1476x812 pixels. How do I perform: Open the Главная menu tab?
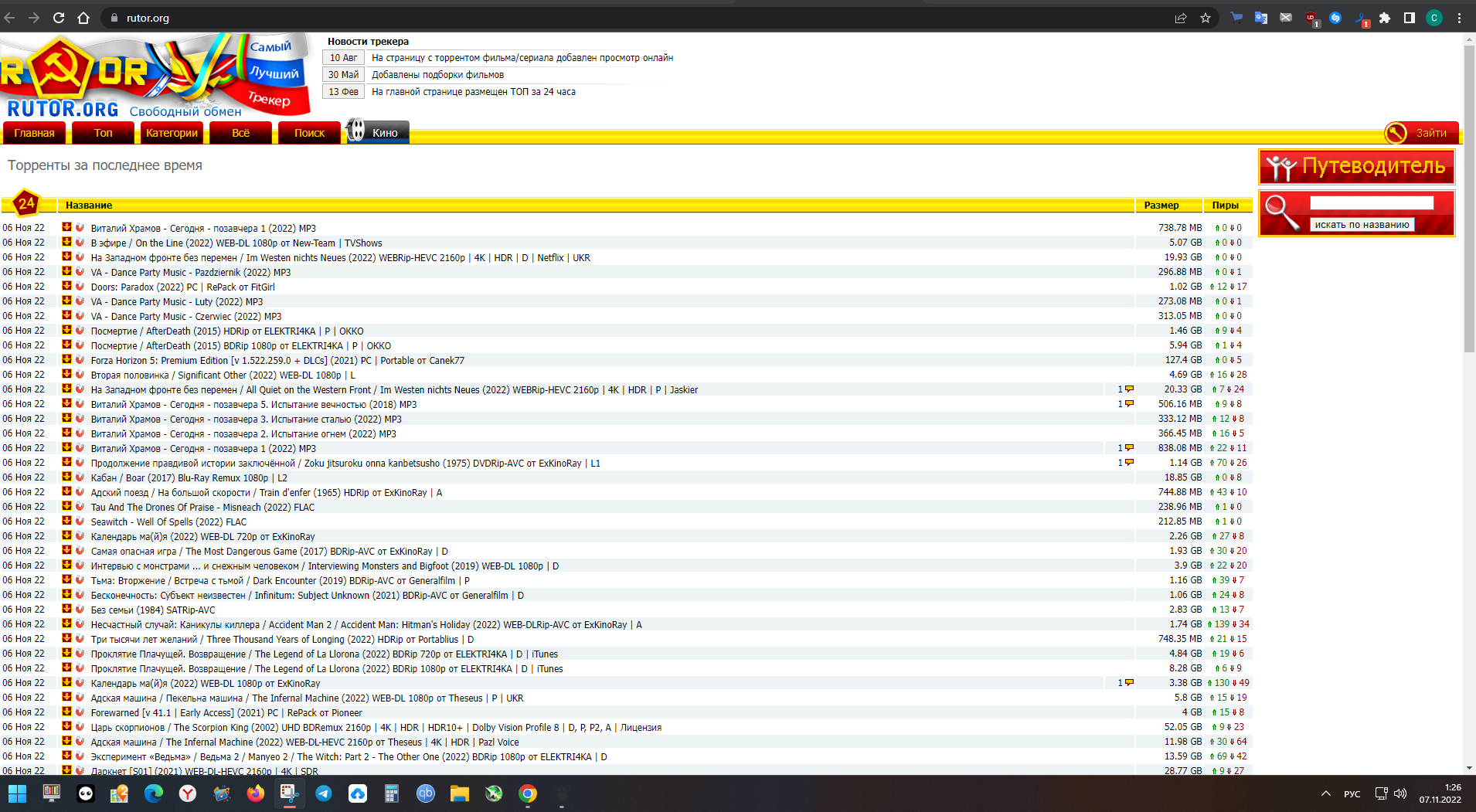point(34,133)
